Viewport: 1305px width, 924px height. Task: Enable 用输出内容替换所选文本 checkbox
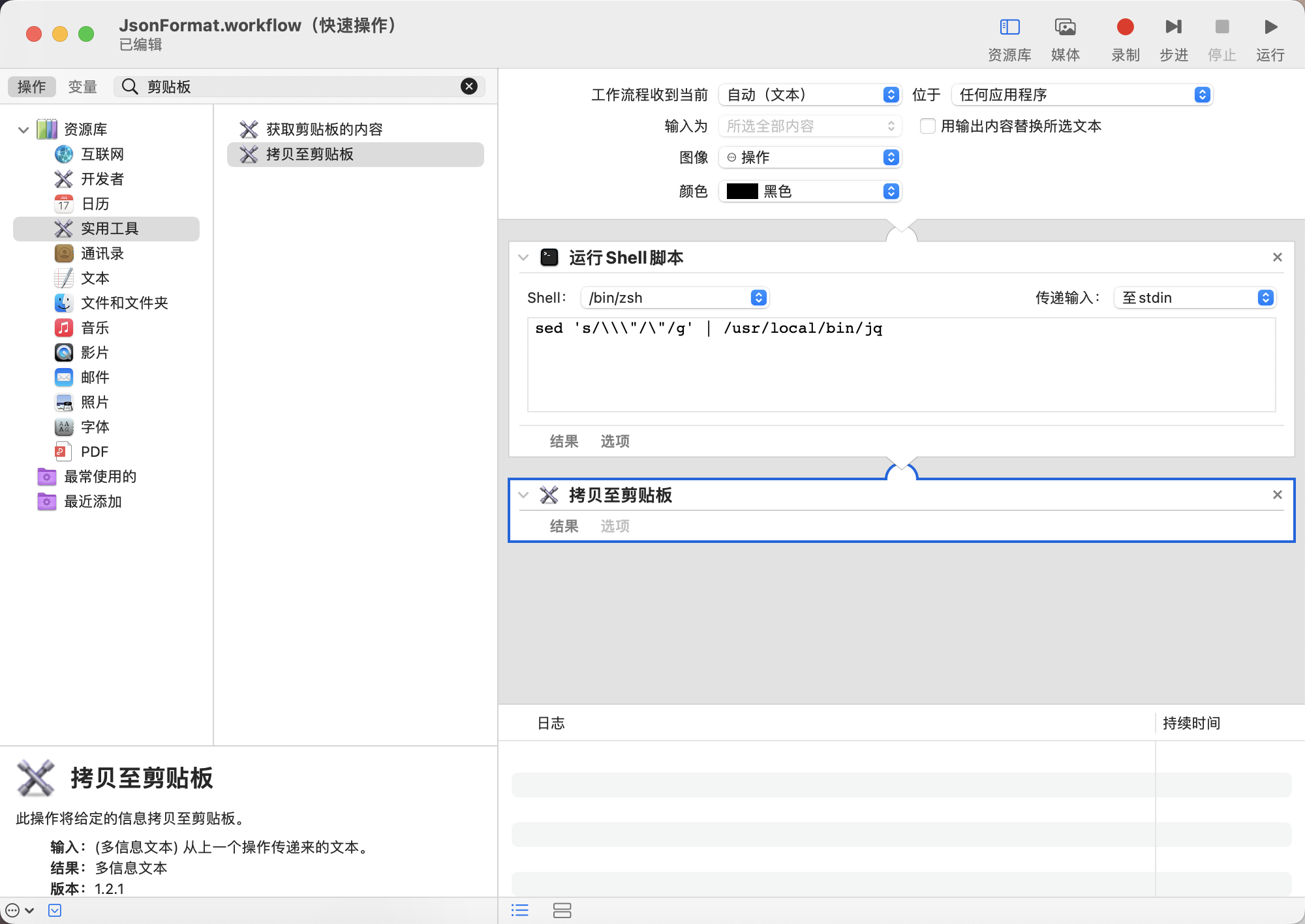[927, 126]
